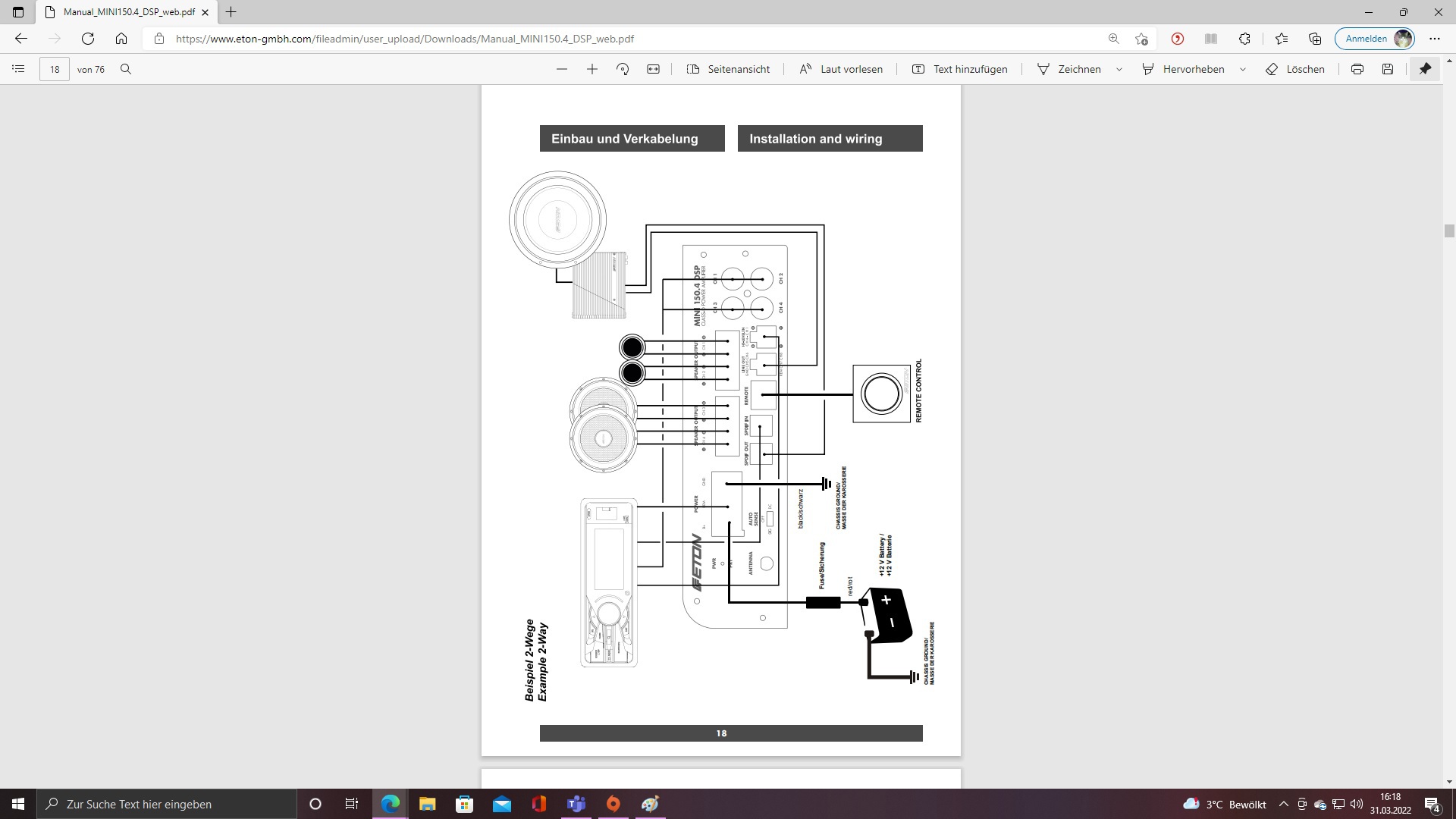The width and height of the screenshot is (1456, 819).
Task: Click the Anmelden profile button
Action: (x=1375, y=39)
